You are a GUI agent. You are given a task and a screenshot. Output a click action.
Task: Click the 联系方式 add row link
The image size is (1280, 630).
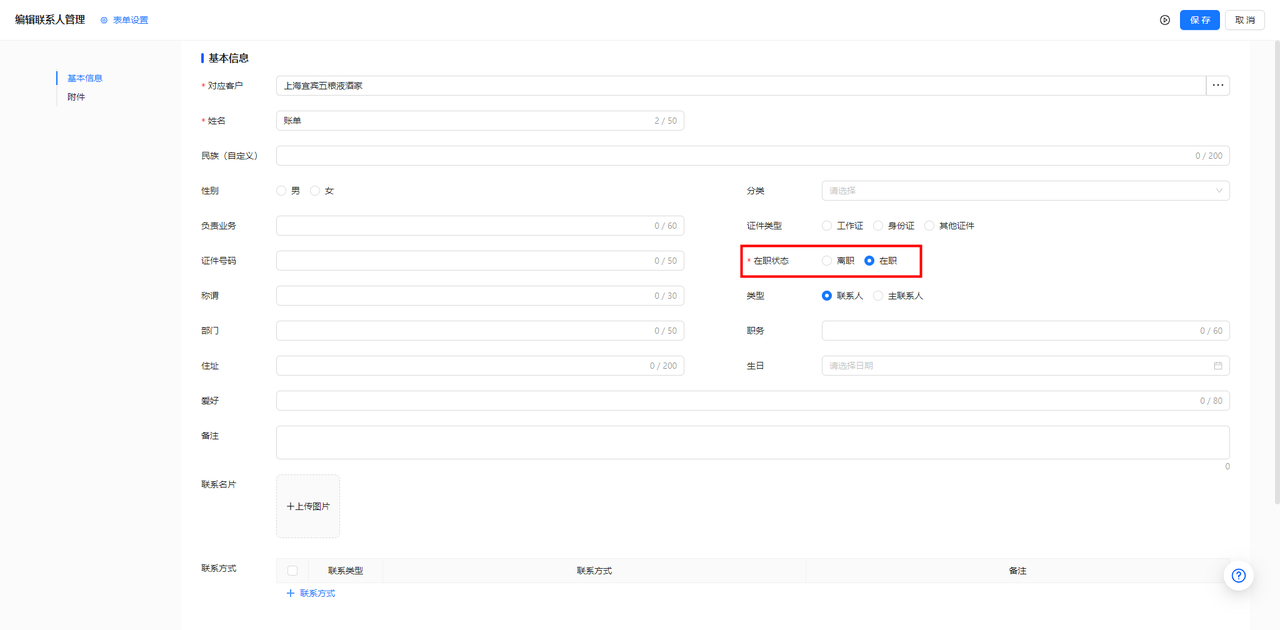coord(311,594)
